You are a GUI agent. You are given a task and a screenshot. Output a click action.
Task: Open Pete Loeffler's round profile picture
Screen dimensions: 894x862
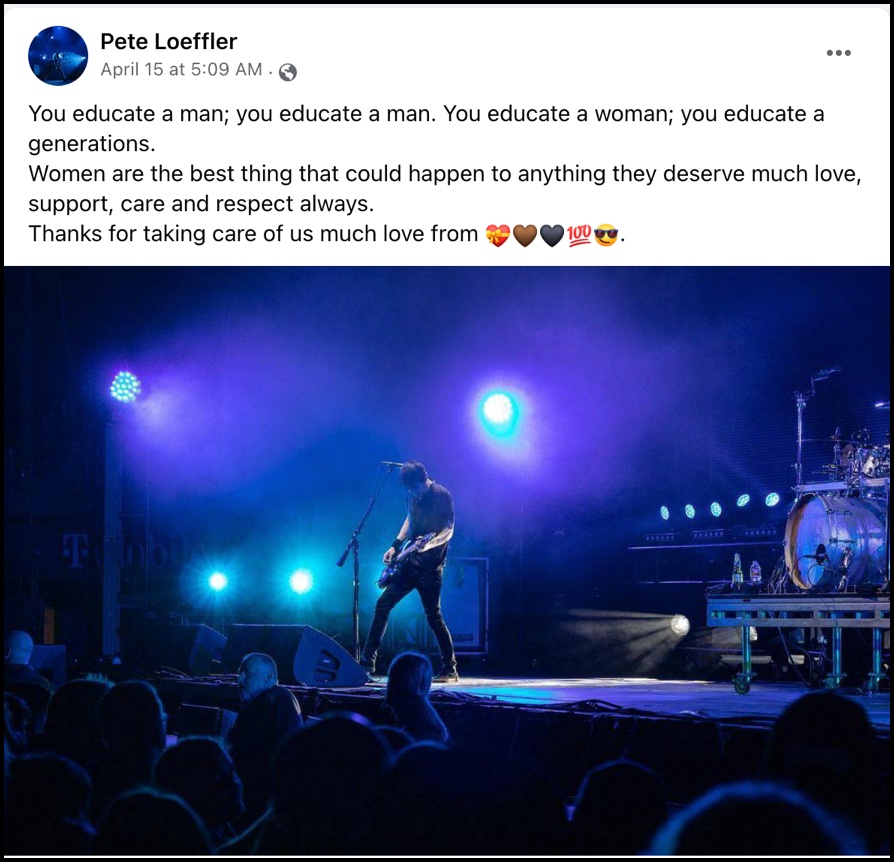coord(58,56)
